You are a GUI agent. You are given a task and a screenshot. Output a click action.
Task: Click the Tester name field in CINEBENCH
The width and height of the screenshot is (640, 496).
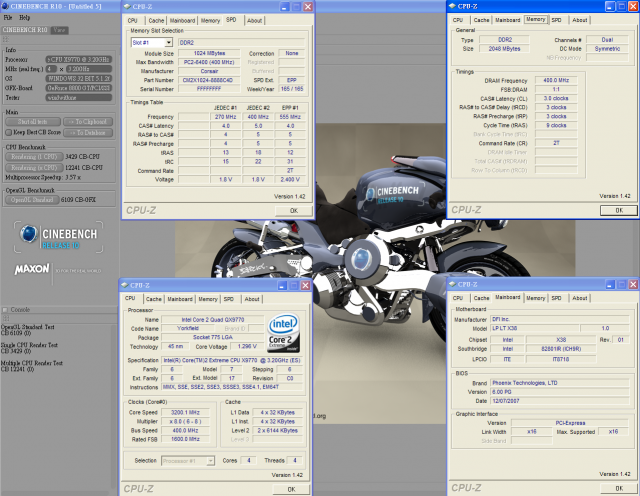tap(78, 98)
